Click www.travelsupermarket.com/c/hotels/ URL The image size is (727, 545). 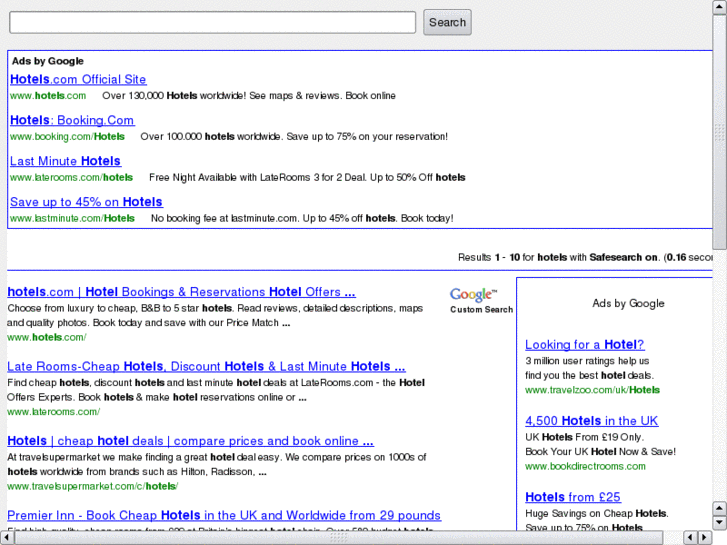pos(93,486)
